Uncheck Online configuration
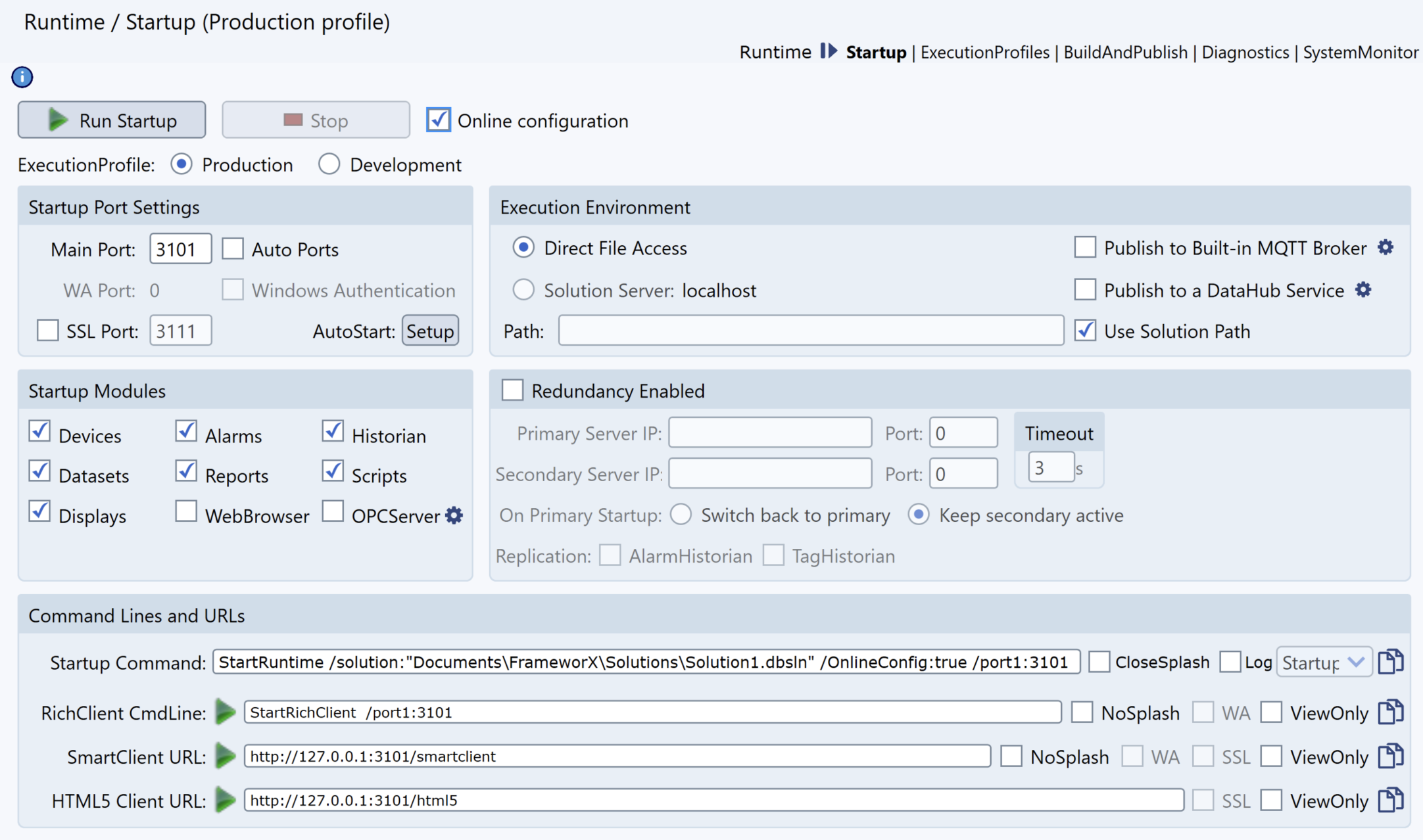1423x840 pixels. [439, 120]
